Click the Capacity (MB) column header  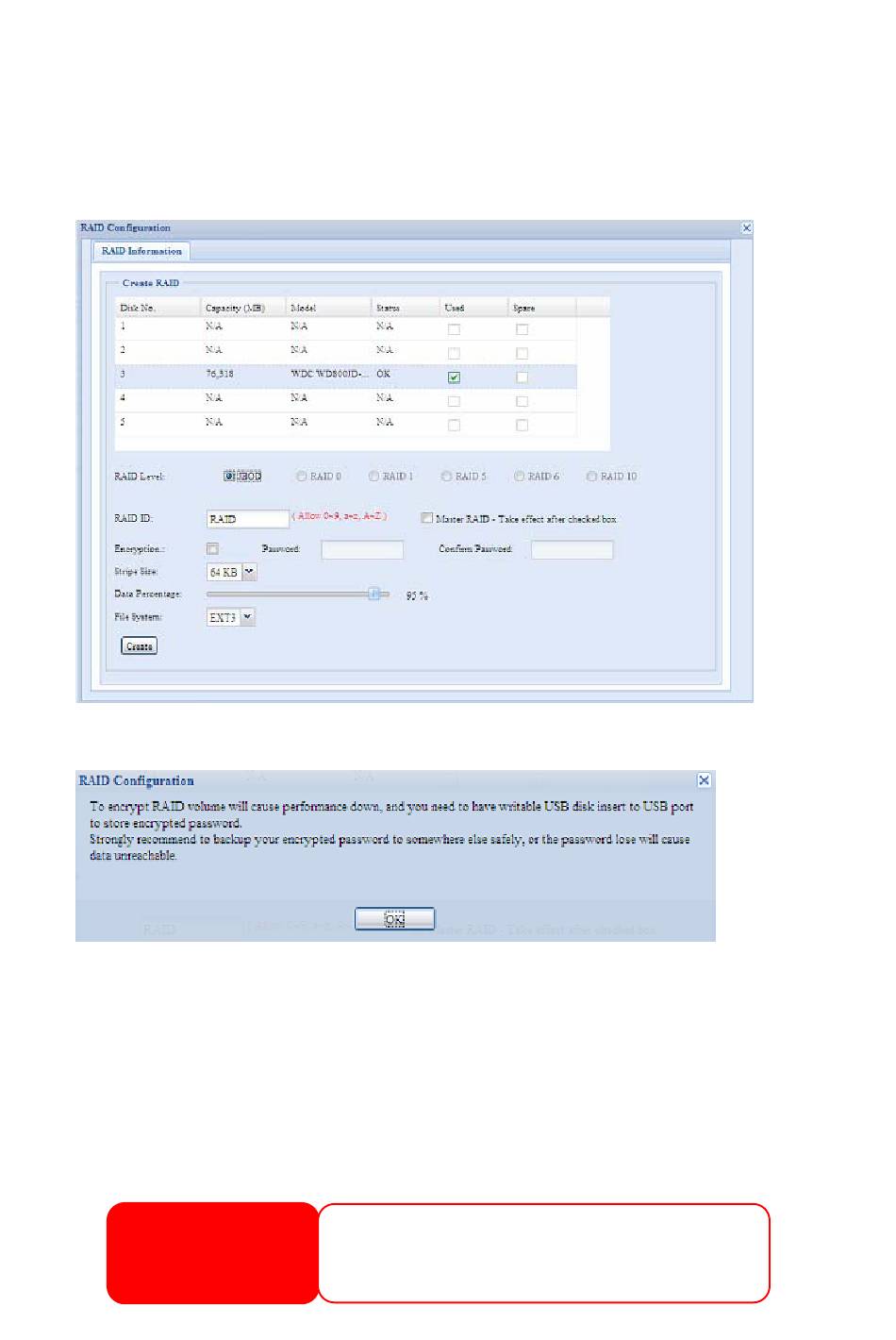click(x=243, y=308)
